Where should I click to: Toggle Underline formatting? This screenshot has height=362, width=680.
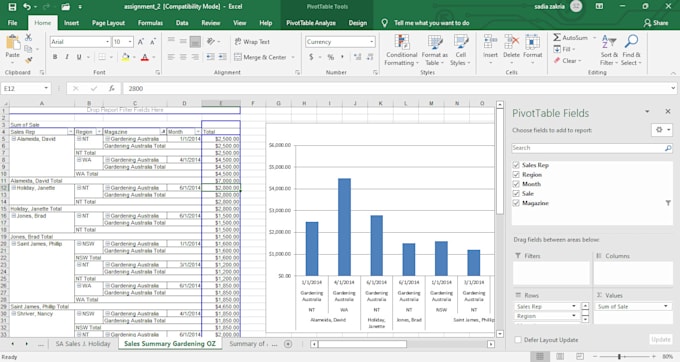click(x=79, y=57)
